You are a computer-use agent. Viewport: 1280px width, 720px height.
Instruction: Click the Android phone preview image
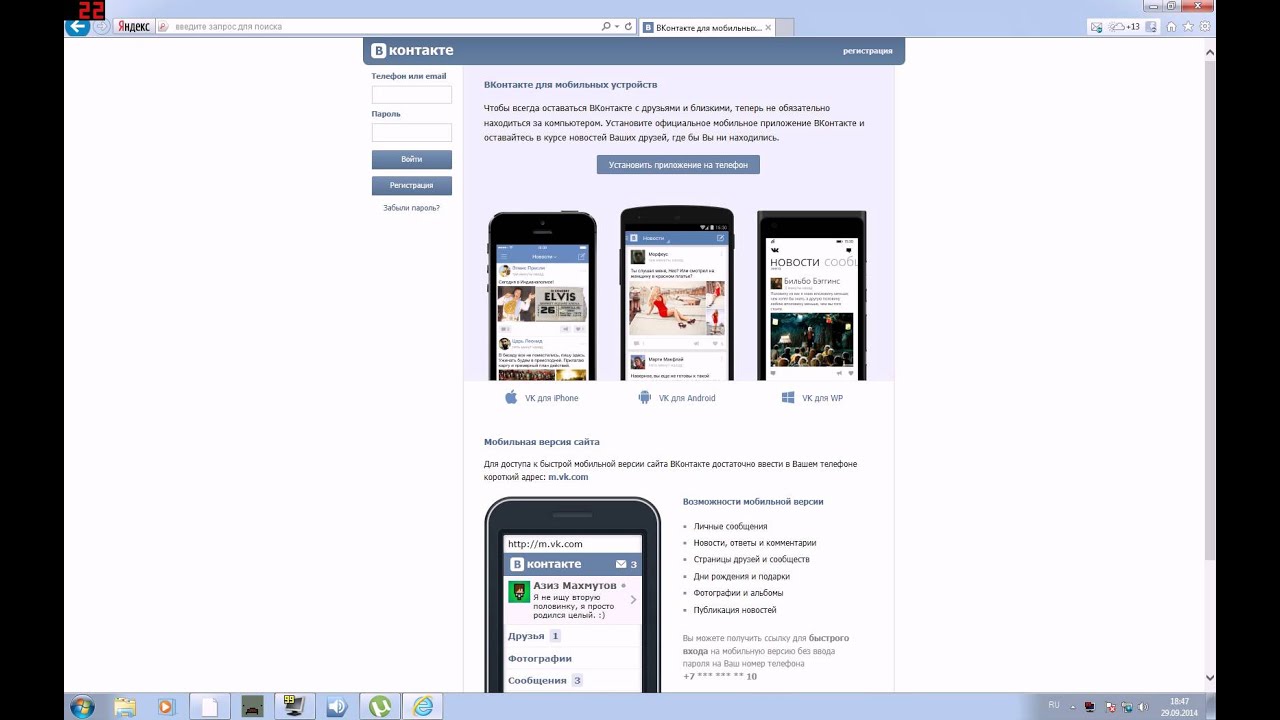(x=677, y=293)
